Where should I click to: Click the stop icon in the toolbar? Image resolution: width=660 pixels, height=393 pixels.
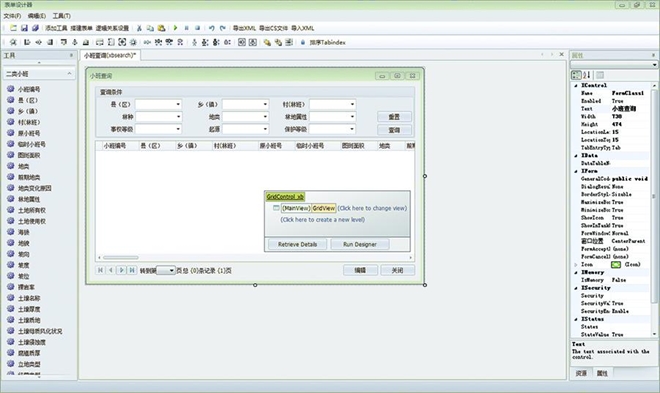(197, 28)
